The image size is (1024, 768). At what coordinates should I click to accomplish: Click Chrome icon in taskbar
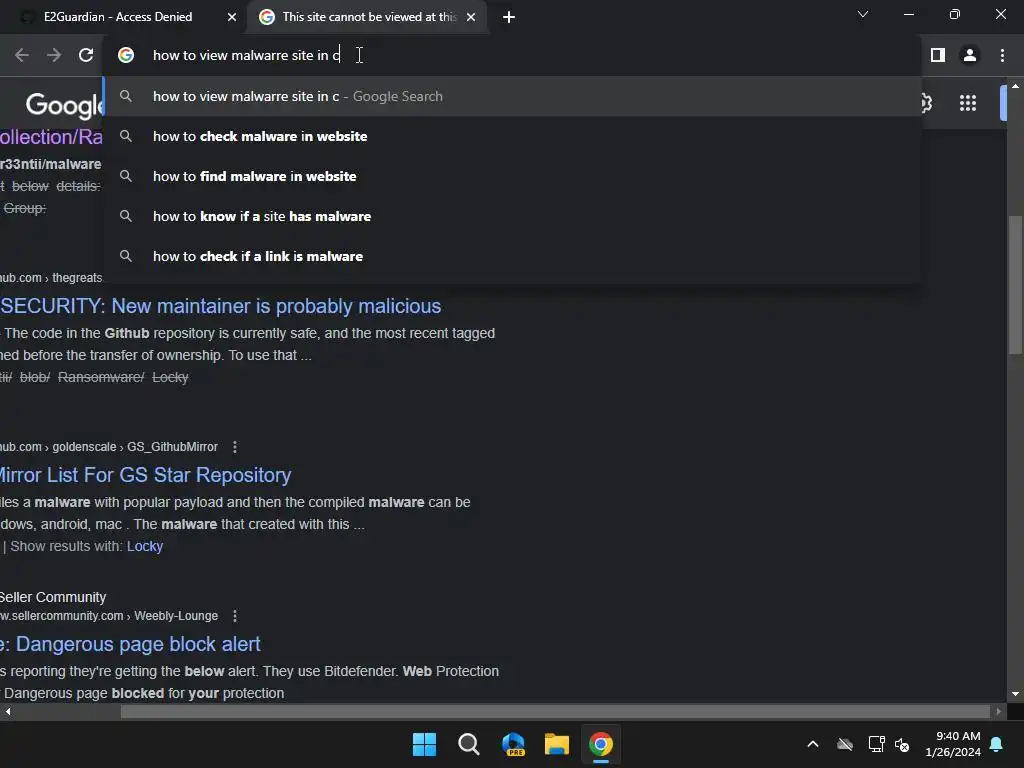pyautogui.click(x=601, y=744)
